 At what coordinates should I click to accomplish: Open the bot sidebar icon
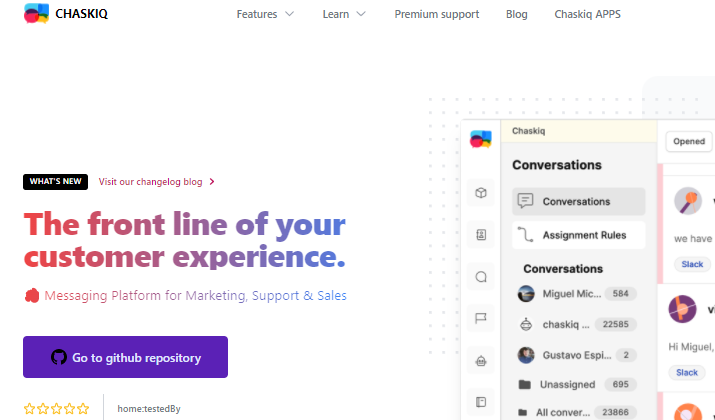(481, 361)
